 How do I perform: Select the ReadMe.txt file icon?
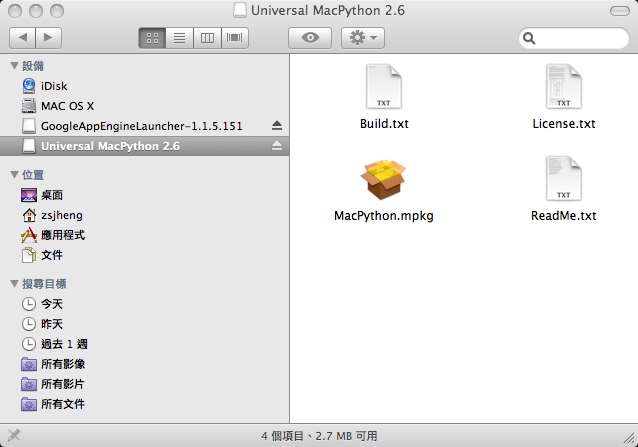click(x=564, y=178)
